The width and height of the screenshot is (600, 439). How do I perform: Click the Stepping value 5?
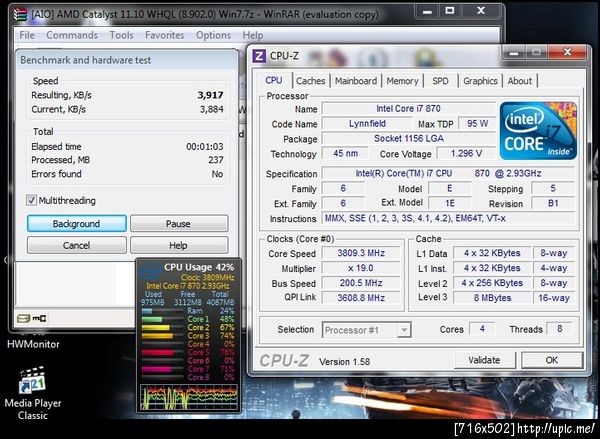click(553, 188)
